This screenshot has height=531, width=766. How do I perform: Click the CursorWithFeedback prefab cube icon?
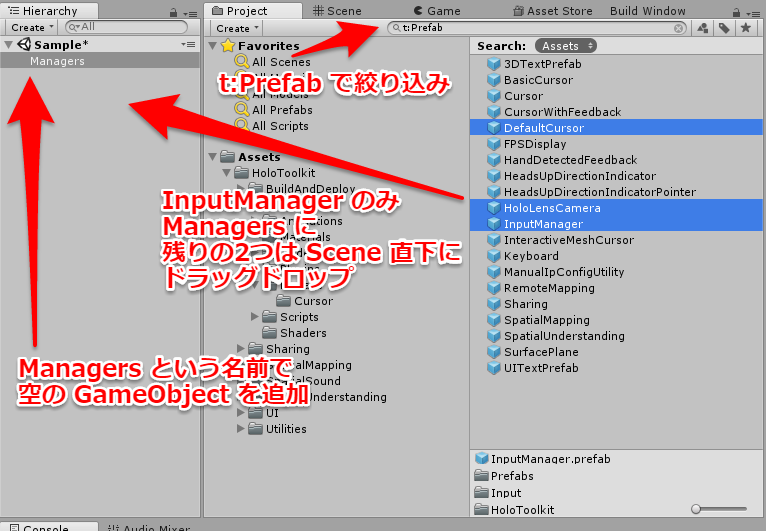click(494, 112)
